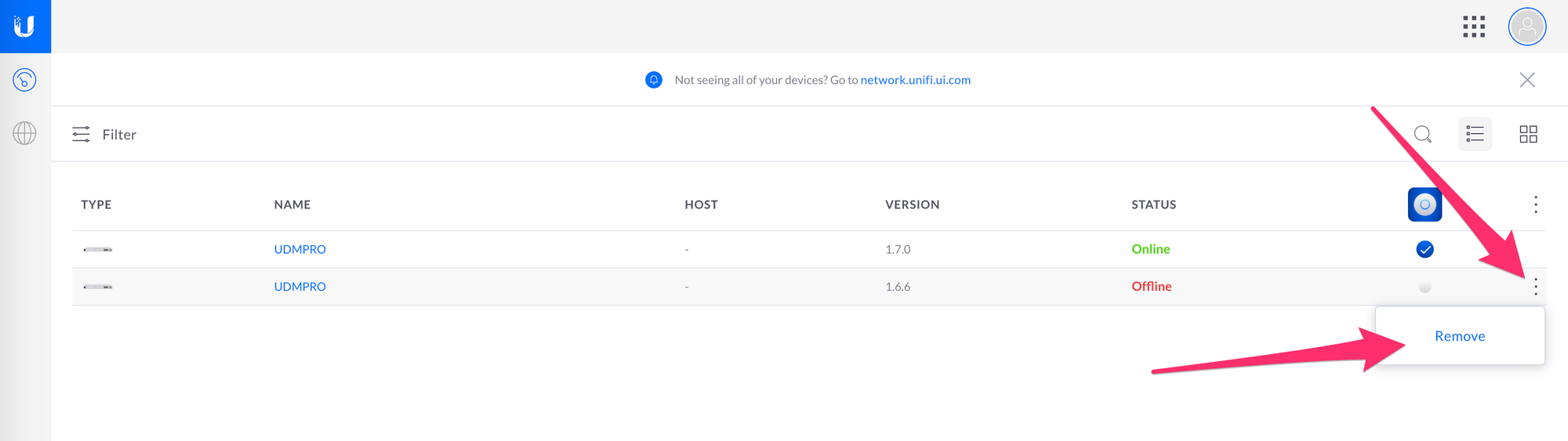1568x441 pixels.
Task: Open the network.unifi.ui.com link
Action: point(915,80)
